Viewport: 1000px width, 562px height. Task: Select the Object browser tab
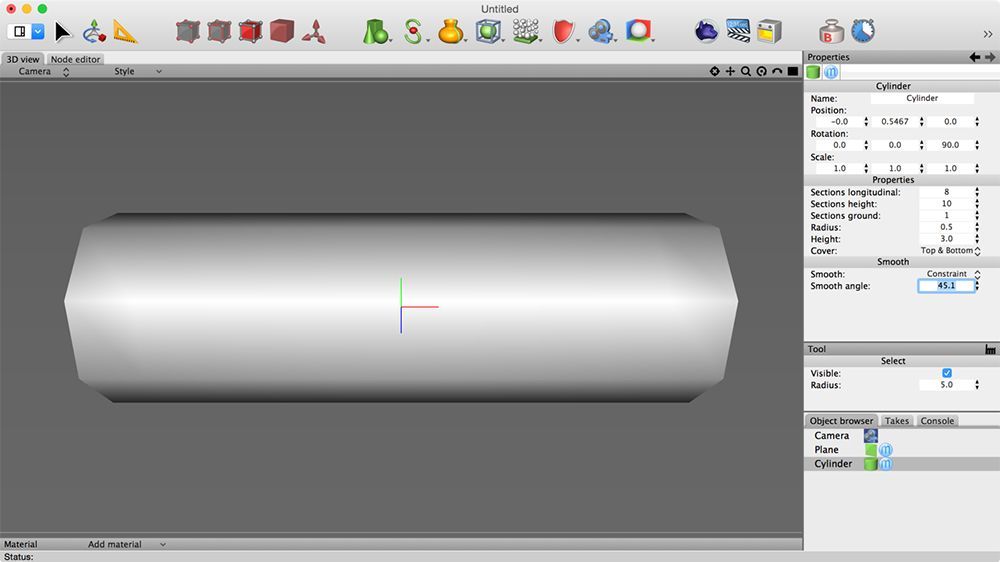point(841,421)
